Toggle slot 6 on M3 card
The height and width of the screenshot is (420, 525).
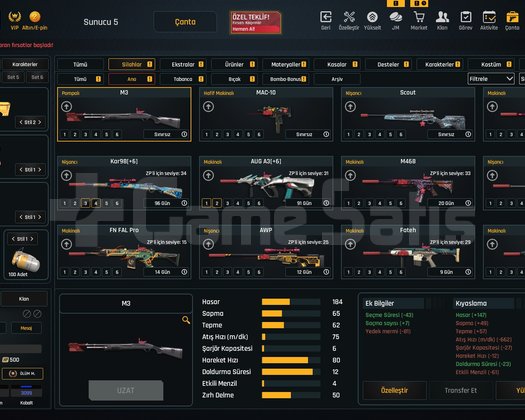[117, 134]
